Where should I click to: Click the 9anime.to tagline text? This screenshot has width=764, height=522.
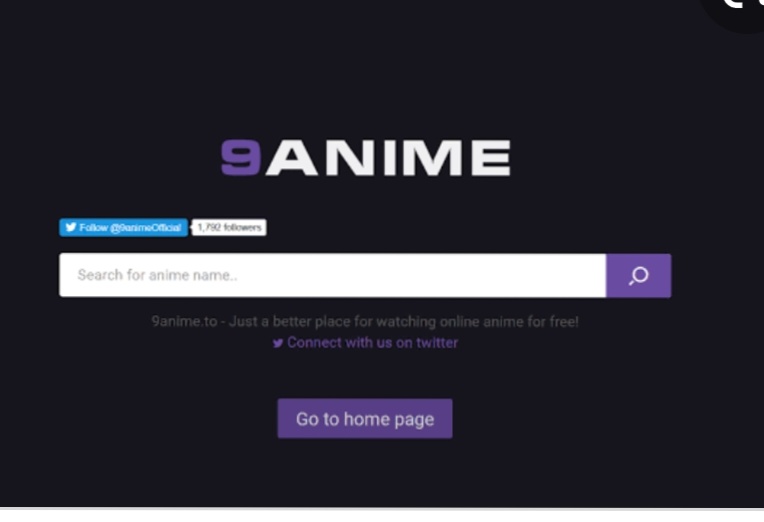pyautogui.click(x=365, y=322)
